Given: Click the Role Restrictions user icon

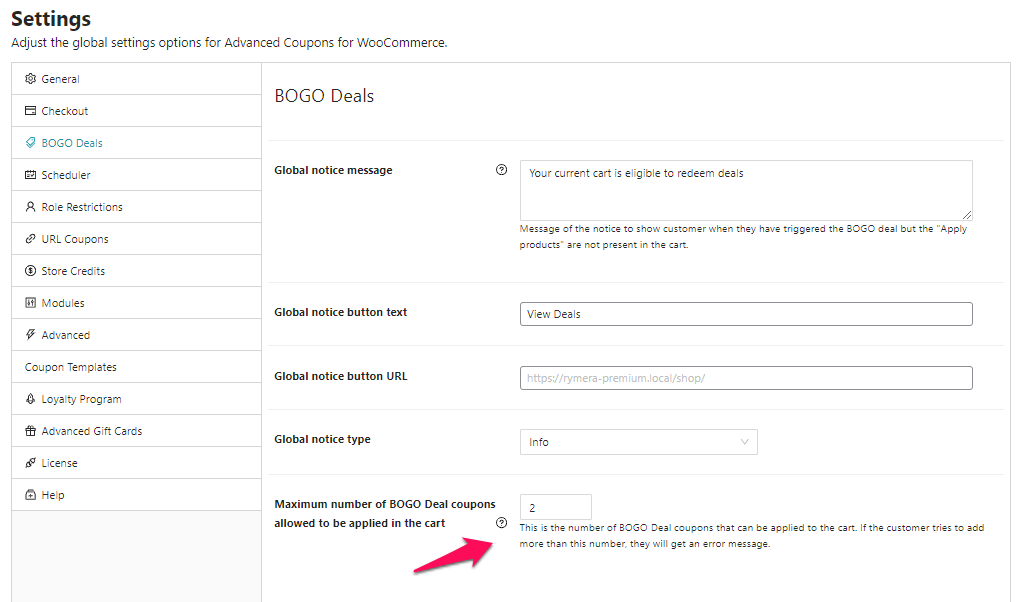Looking at the screenshot, I should coord(31,207).
